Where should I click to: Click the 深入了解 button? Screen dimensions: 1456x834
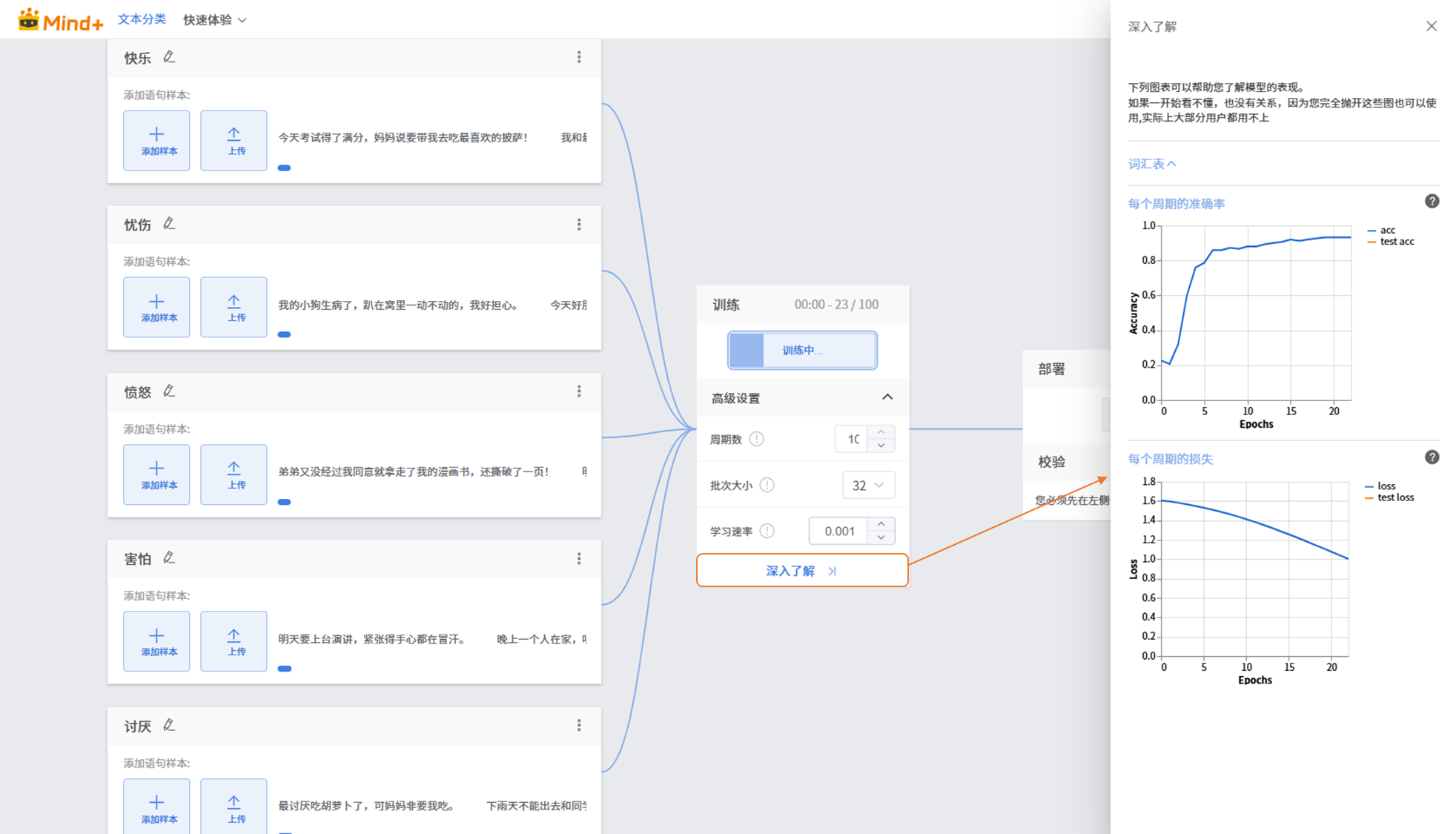pyautogui.click(x=801, y=571)
